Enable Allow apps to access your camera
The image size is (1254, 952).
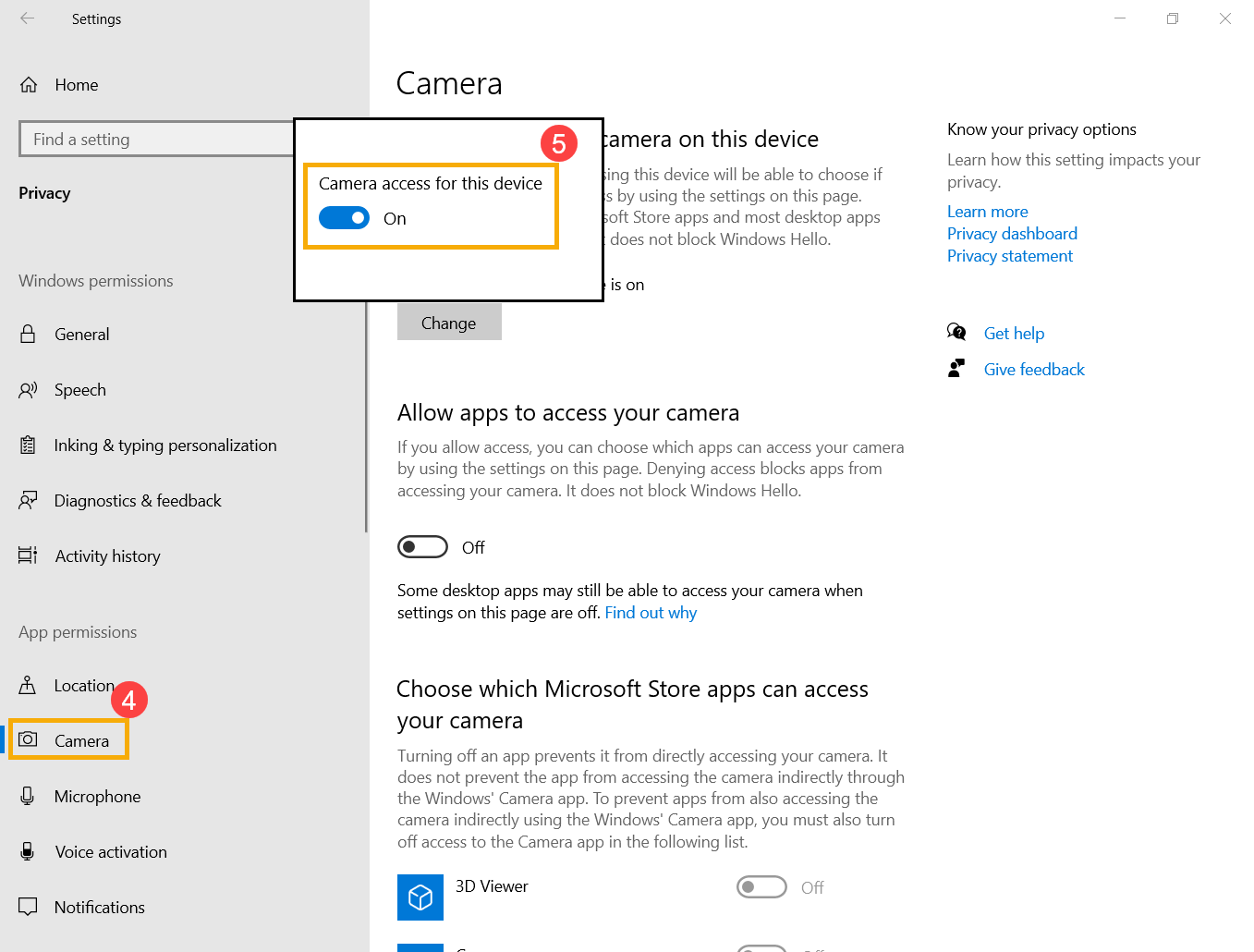(x=422, y=547)
